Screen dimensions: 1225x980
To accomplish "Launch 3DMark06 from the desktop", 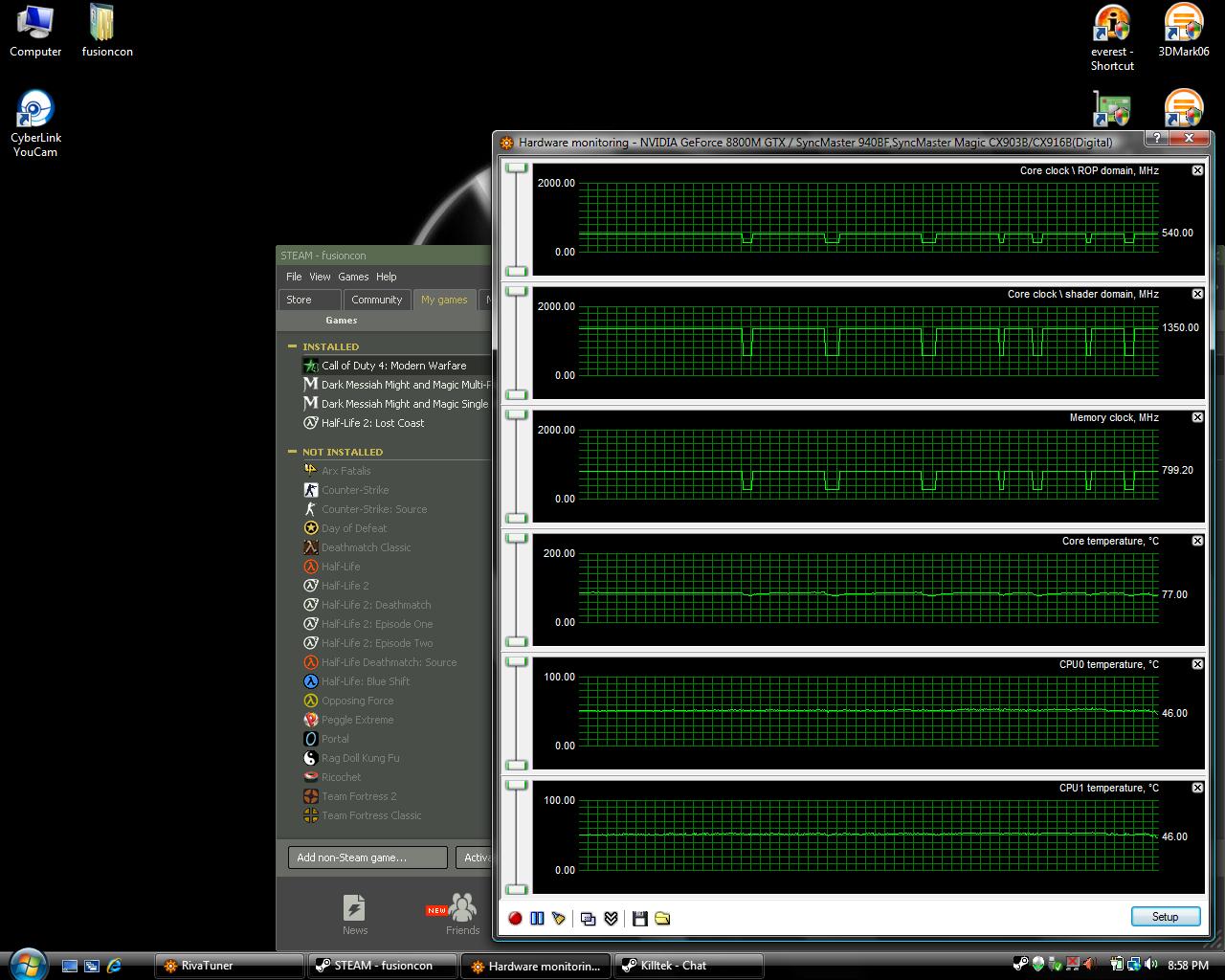I will (1184, 31).
